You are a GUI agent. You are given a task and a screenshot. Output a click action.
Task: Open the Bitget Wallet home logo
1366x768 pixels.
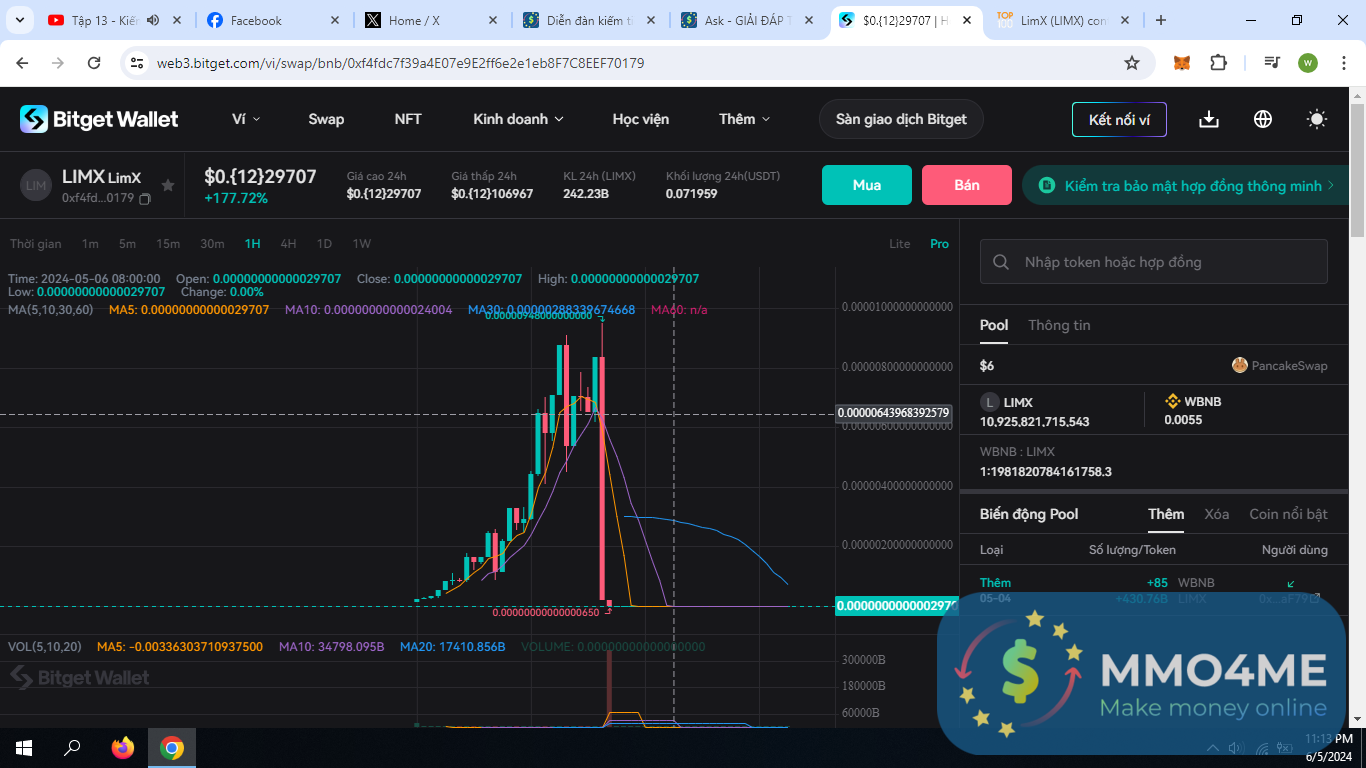tap(99, 119)
